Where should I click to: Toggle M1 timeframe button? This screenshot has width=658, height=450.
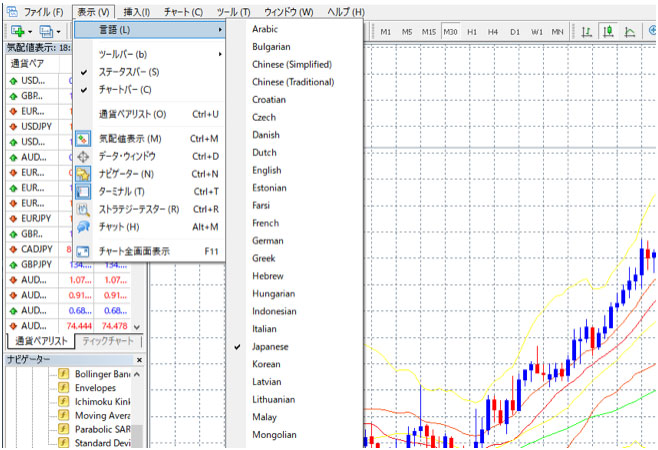coord(385,32)
